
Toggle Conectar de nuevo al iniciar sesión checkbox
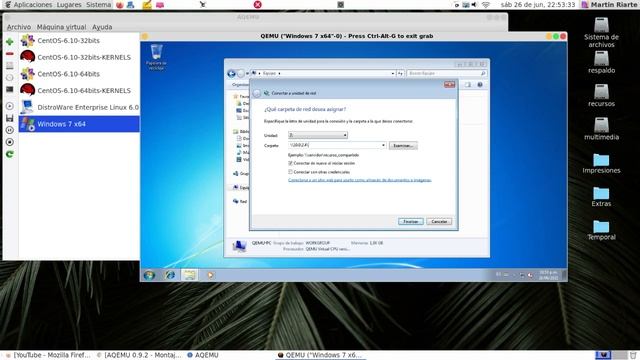pos(291,163)
